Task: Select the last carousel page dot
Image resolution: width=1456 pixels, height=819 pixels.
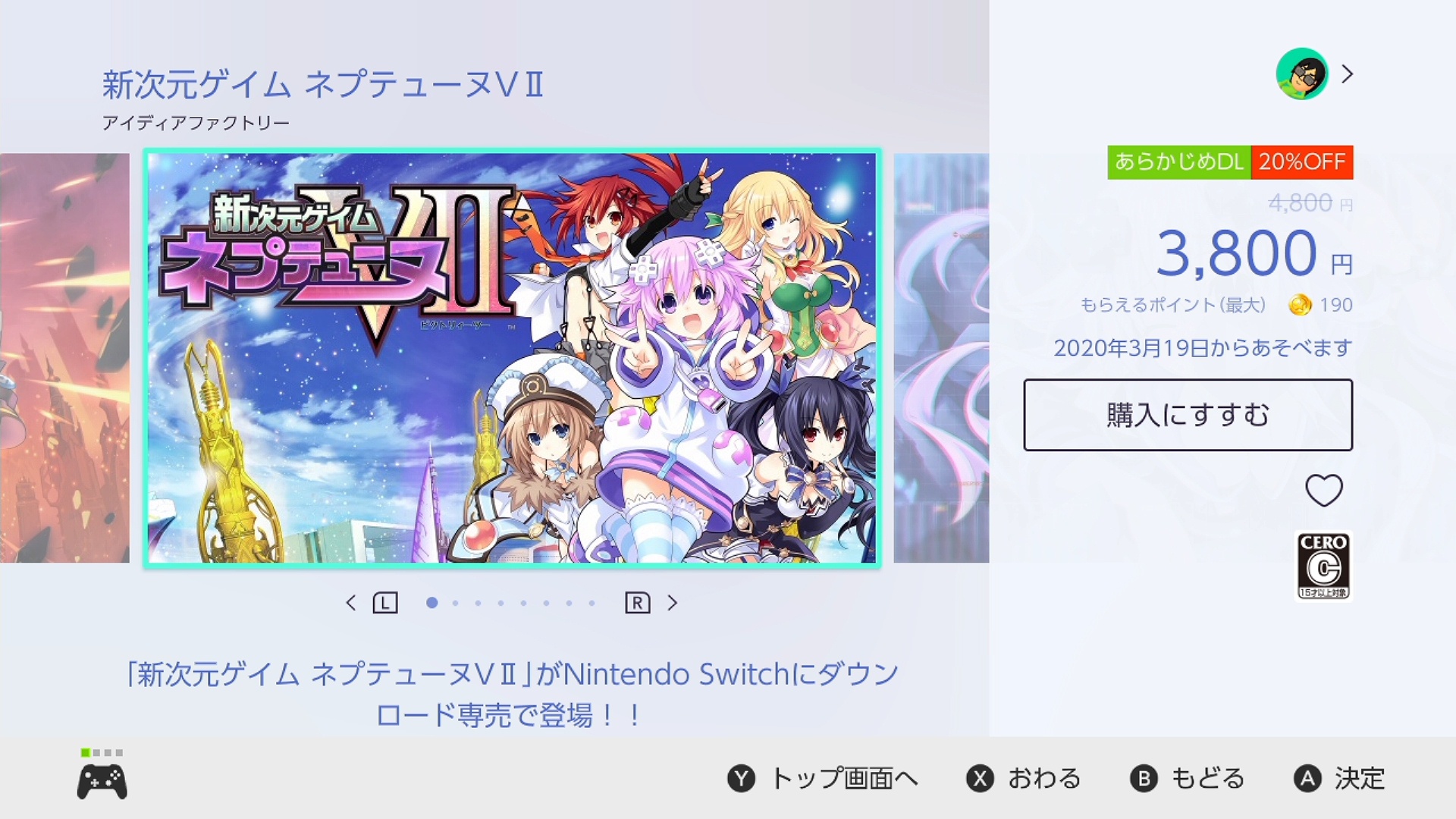Action: pyautogui.click(x=591, y=603)
